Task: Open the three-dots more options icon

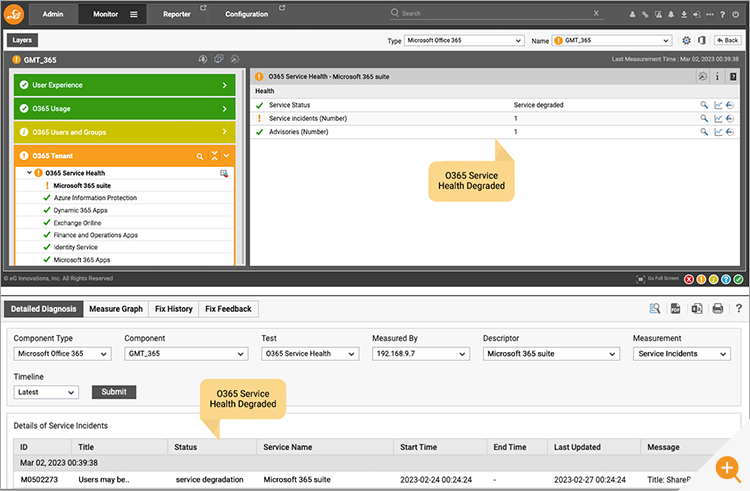Action: tap(710, 14)
